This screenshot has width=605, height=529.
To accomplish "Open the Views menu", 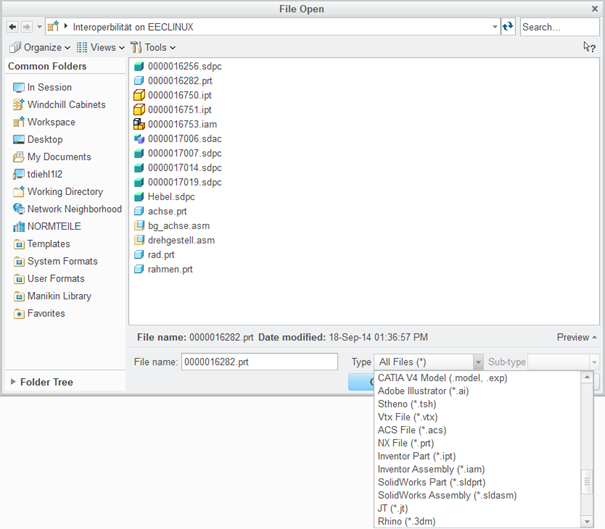I will 100,47.
